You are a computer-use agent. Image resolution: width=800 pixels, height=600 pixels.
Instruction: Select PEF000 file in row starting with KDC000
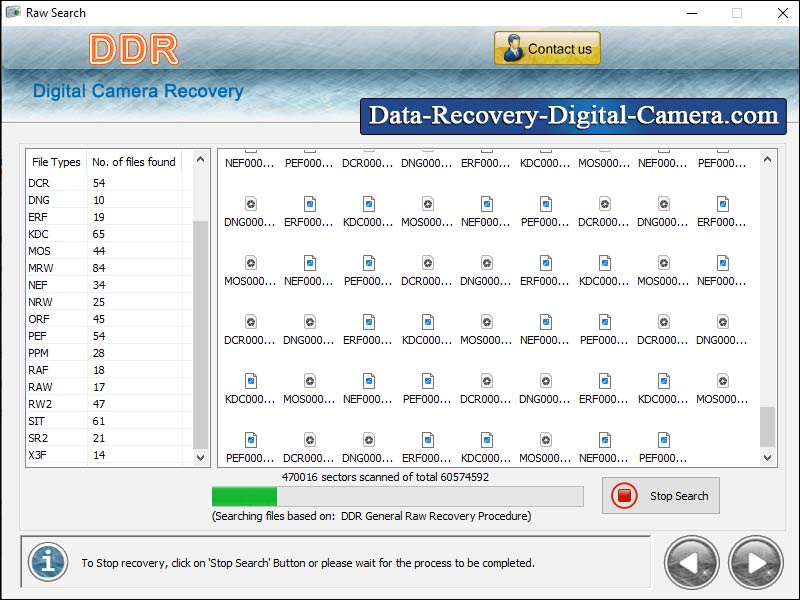pyautogui.click(x=428, y=389)
